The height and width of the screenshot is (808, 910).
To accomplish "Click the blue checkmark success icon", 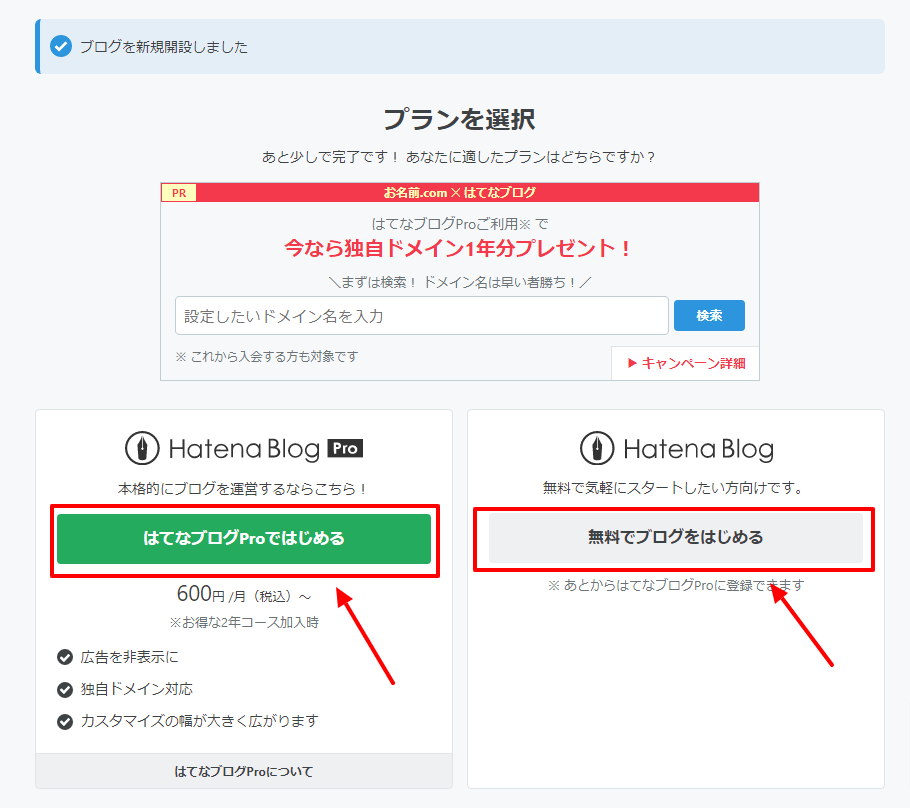I will [61, 46].
